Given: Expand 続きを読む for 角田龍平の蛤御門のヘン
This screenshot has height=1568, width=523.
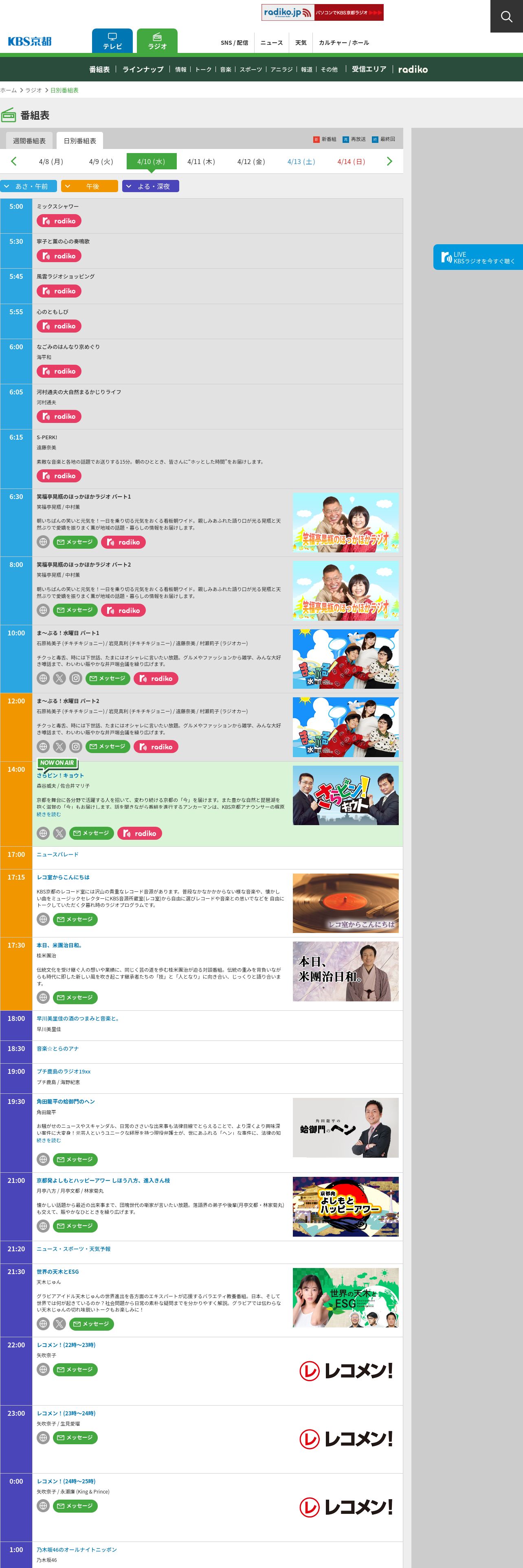Looking at the screenshot, I should point(49,1141).
